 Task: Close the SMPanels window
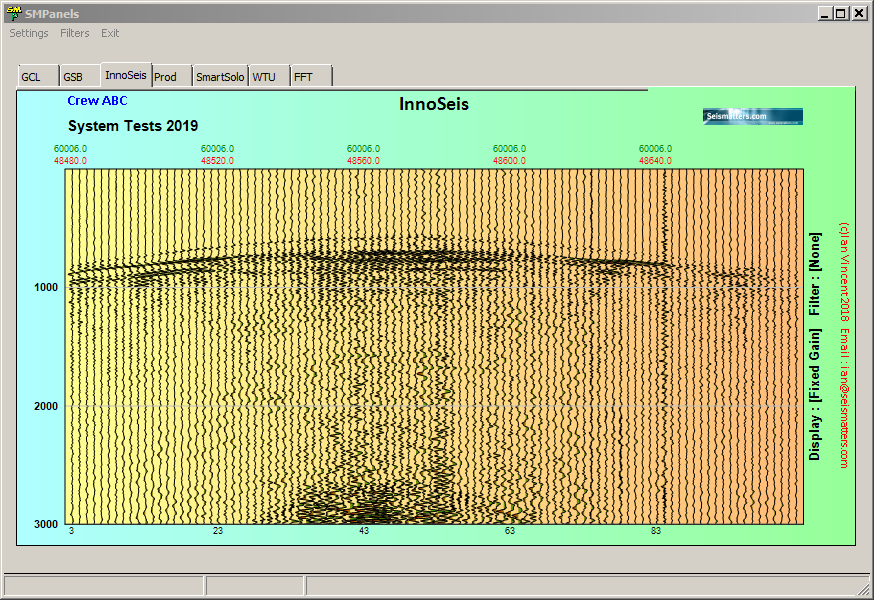click(x=859, y=13)
